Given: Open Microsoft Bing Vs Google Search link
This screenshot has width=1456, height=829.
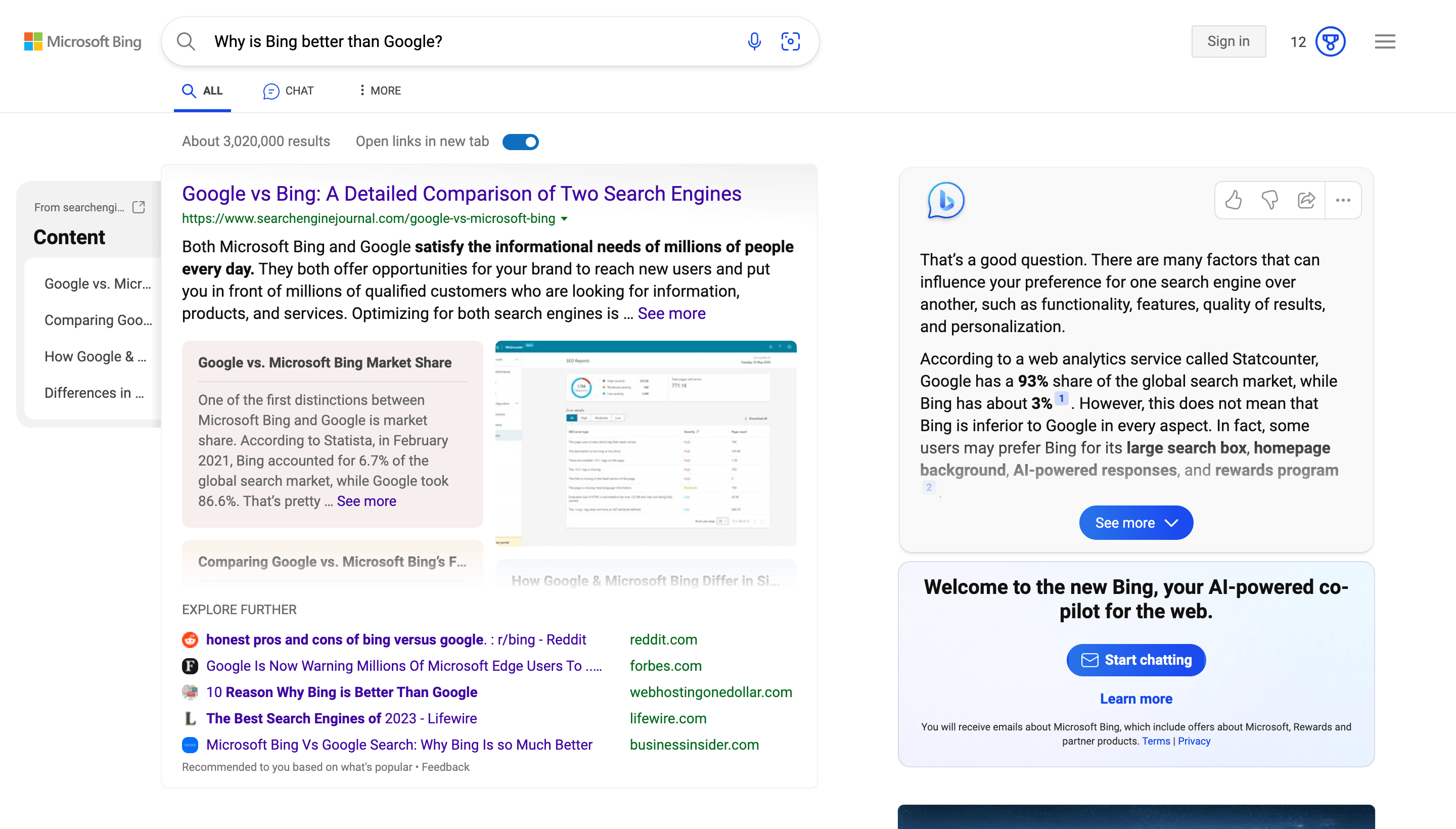Looking at the screenshot, I should click(x=399, y=745).
